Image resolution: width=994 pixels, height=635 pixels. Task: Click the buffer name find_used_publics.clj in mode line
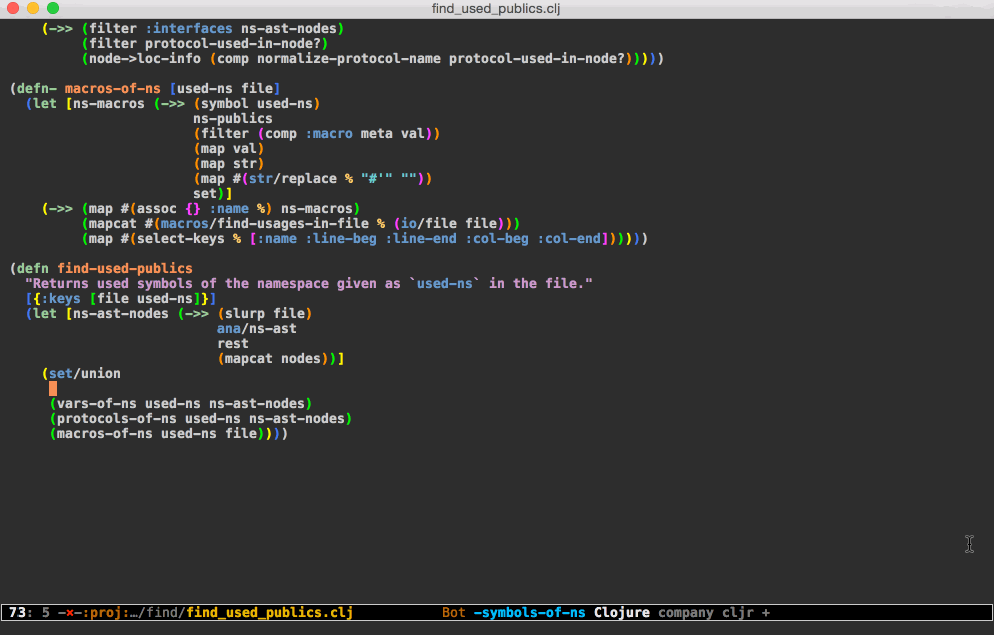pyautogui.click(x=269, y=612)
